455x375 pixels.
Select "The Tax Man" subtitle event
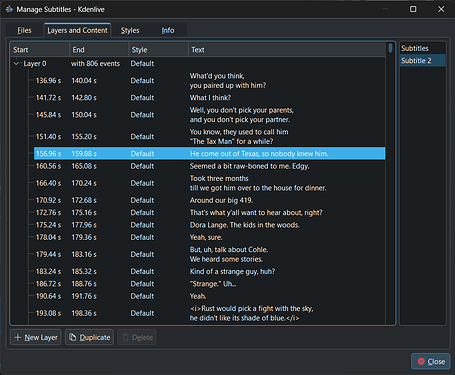[210, 137]
